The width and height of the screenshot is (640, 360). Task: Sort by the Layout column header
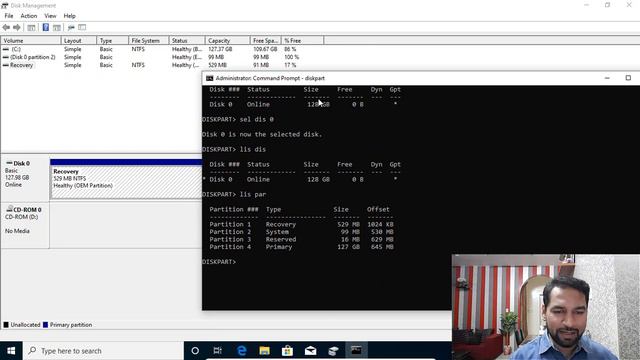pyautogui.click(x=79, y=41)
